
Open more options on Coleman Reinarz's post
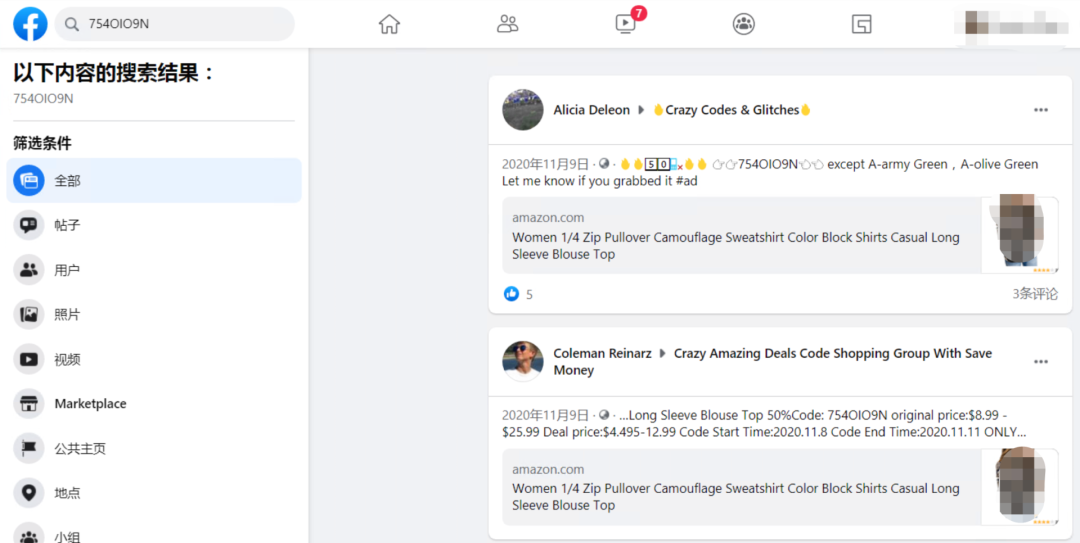pyautogui.click(x=1041, y=362)
